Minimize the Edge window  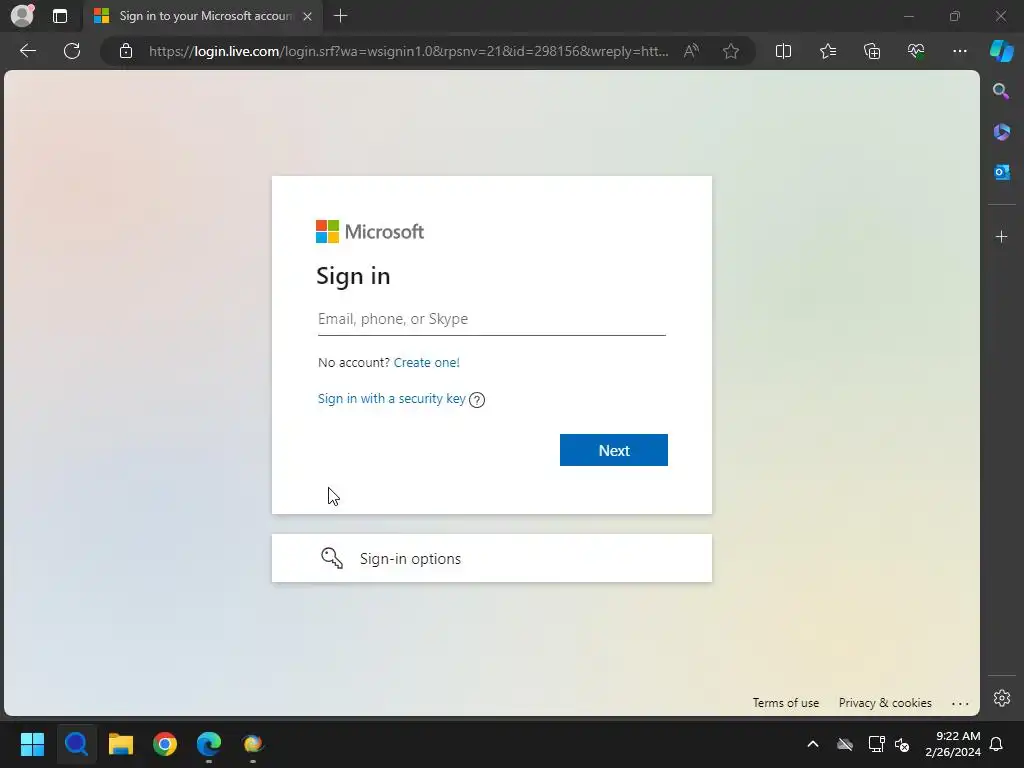(908, 16)
